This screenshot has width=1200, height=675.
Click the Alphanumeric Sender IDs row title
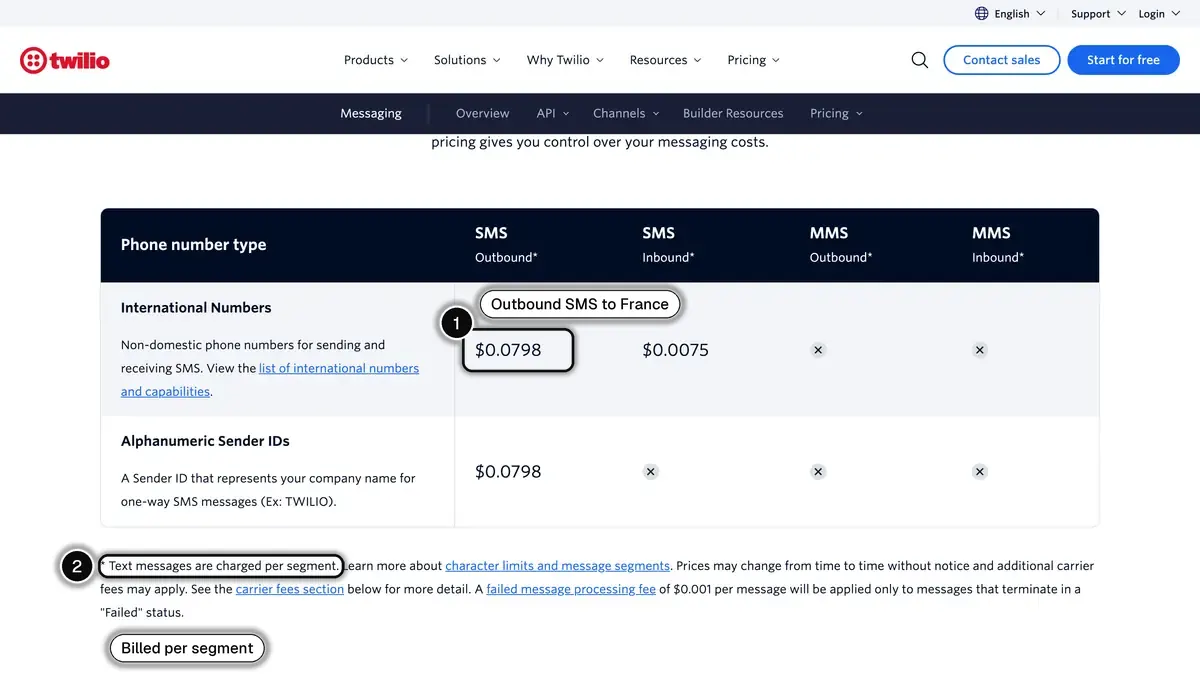pos(205,441)
